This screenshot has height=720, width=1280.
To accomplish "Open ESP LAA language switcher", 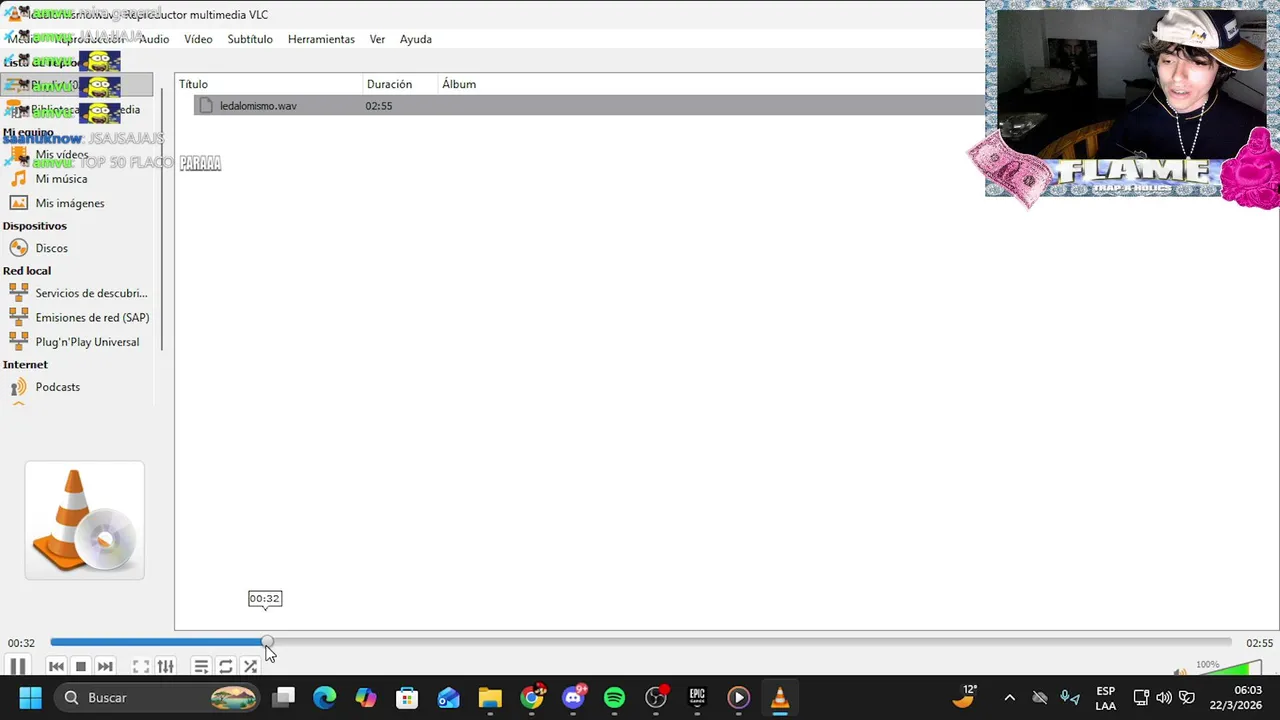I will [x=1105, y=698].
